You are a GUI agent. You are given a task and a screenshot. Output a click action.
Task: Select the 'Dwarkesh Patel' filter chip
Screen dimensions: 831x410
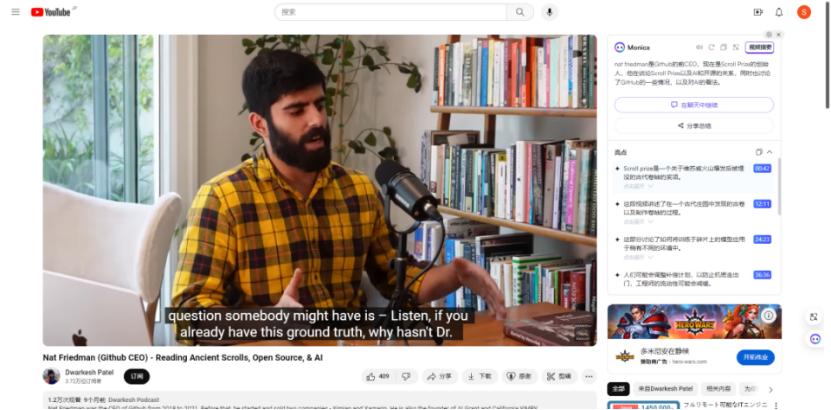pos(666,389)
